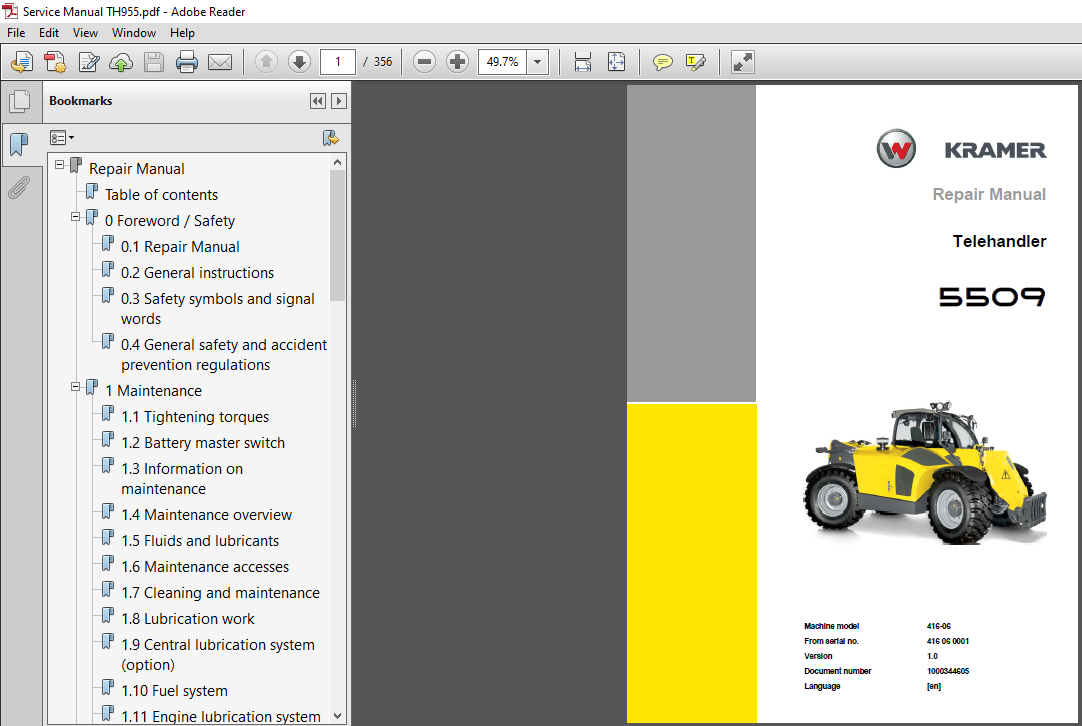Click the fit one full page icon
Screen dimensions: 1082x726
point(616,62)
